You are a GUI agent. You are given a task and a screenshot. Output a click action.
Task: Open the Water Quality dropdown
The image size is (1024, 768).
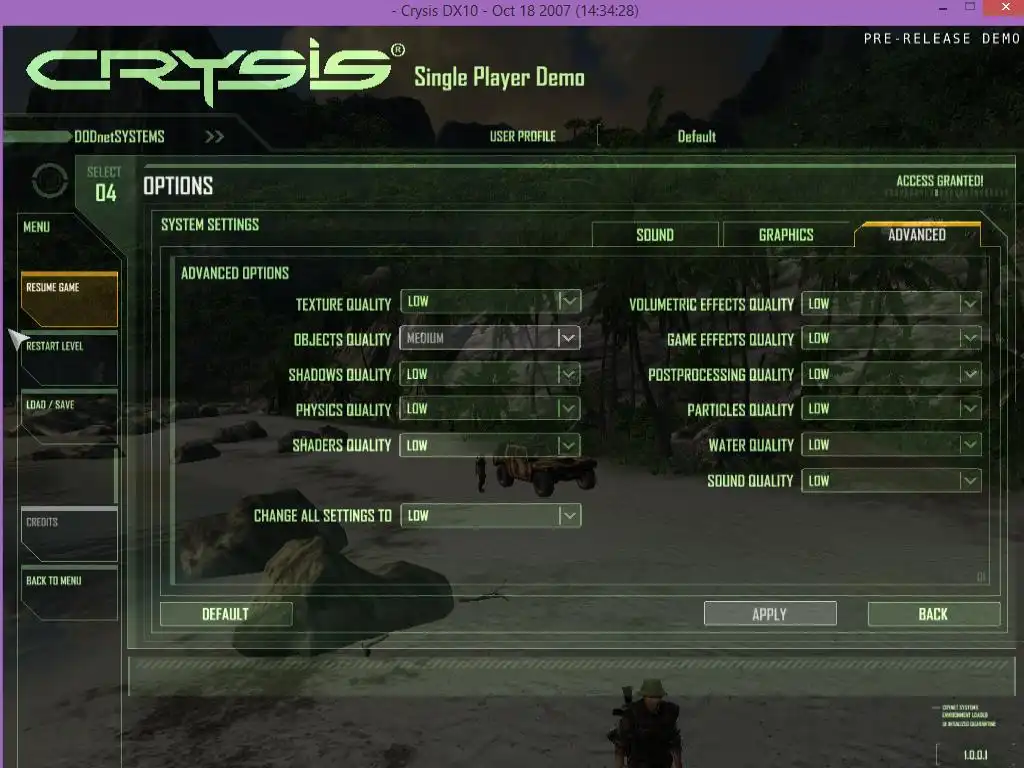(x=891, y=445)
